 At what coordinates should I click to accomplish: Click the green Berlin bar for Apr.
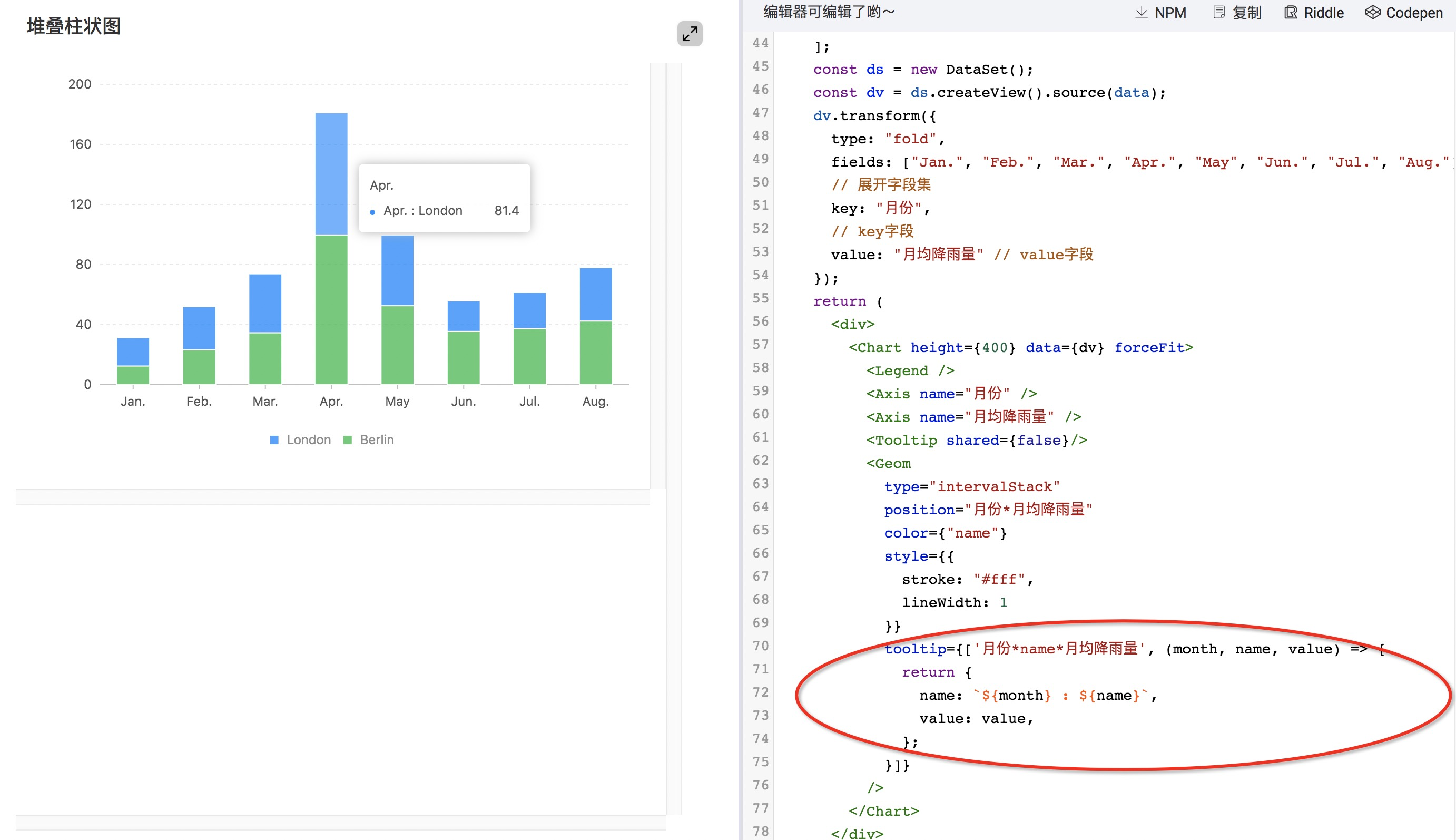[x=331, y=309]
